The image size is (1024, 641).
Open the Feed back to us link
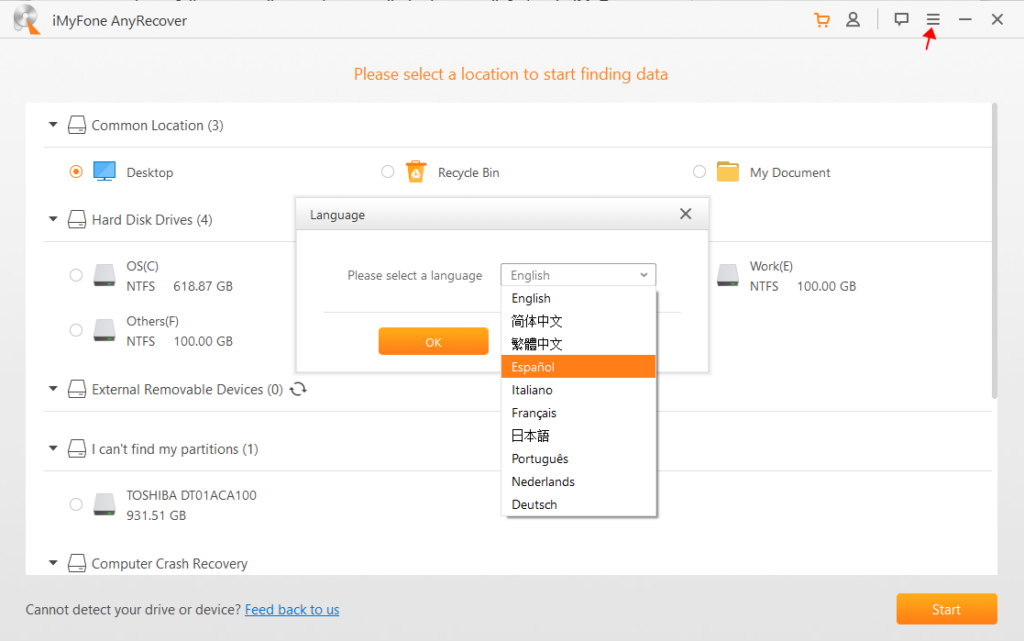[292, 610]
